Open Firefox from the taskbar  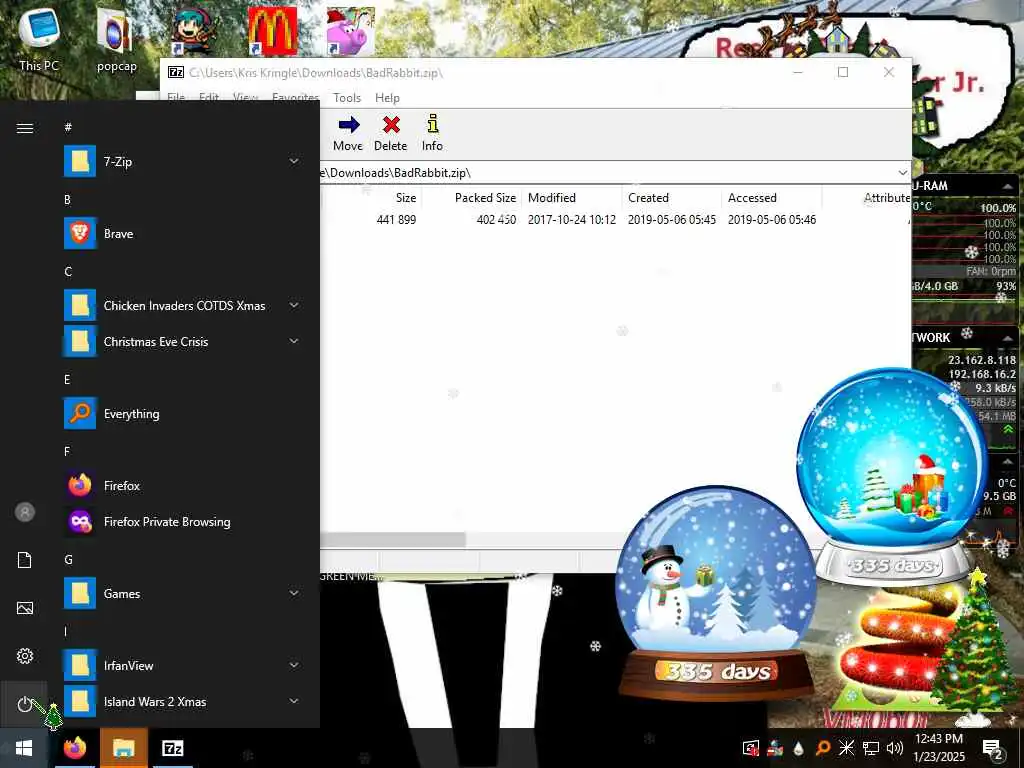pyautogui.click(x=74, y=748)
